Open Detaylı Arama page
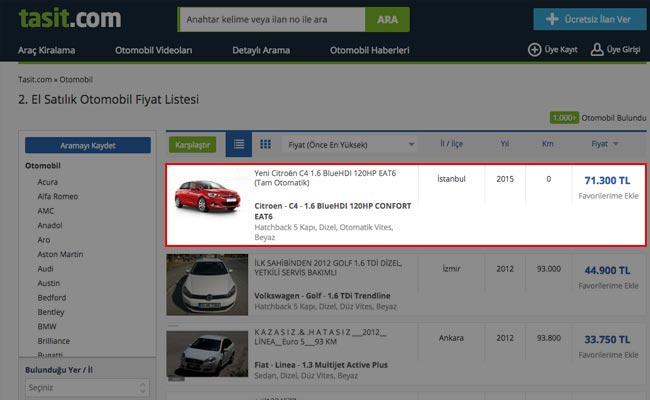This screenshot has width=650, height=400. 260,50
